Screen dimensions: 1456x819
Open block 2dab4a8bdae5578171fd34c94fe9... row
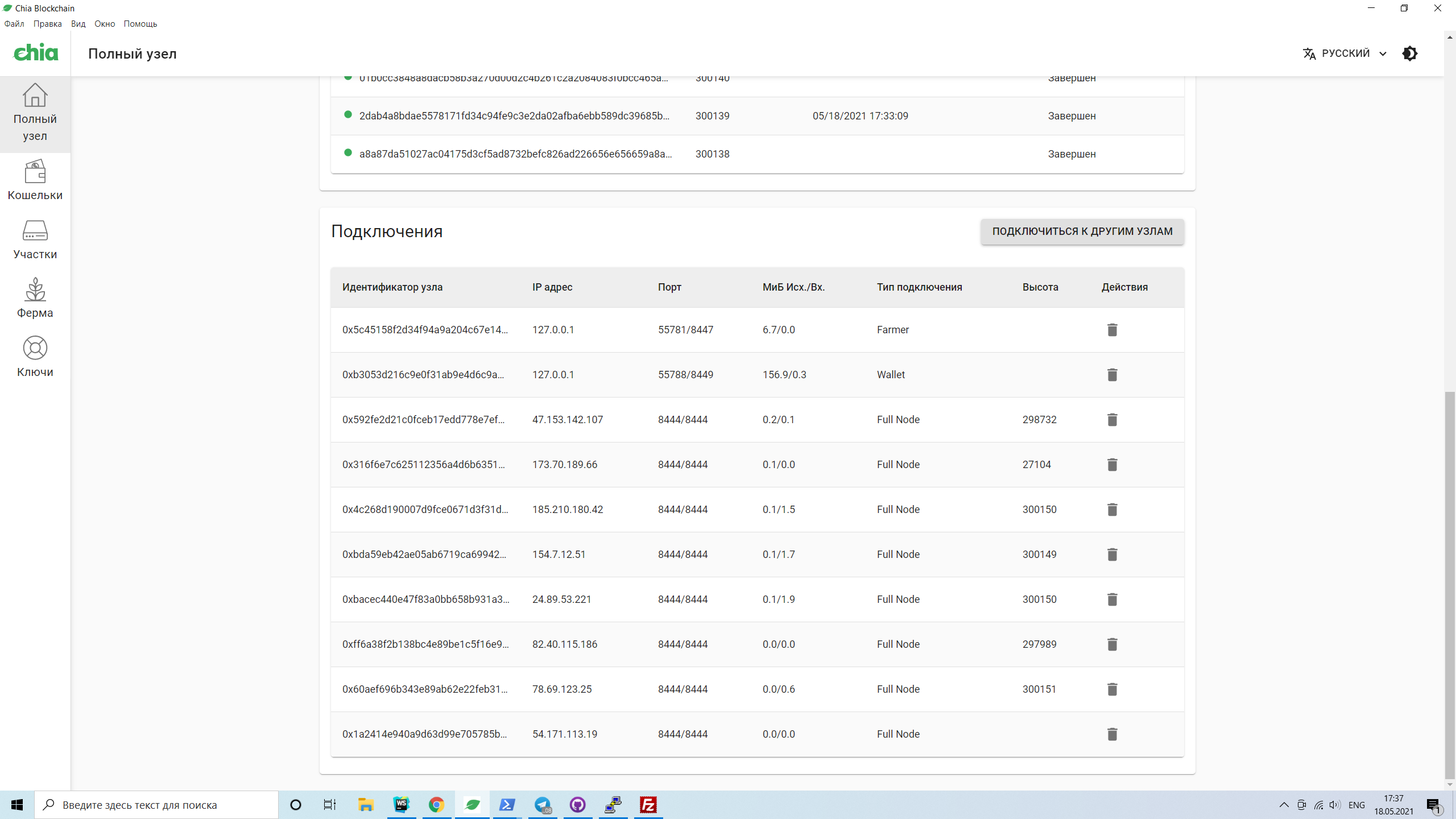click(758, 116)
